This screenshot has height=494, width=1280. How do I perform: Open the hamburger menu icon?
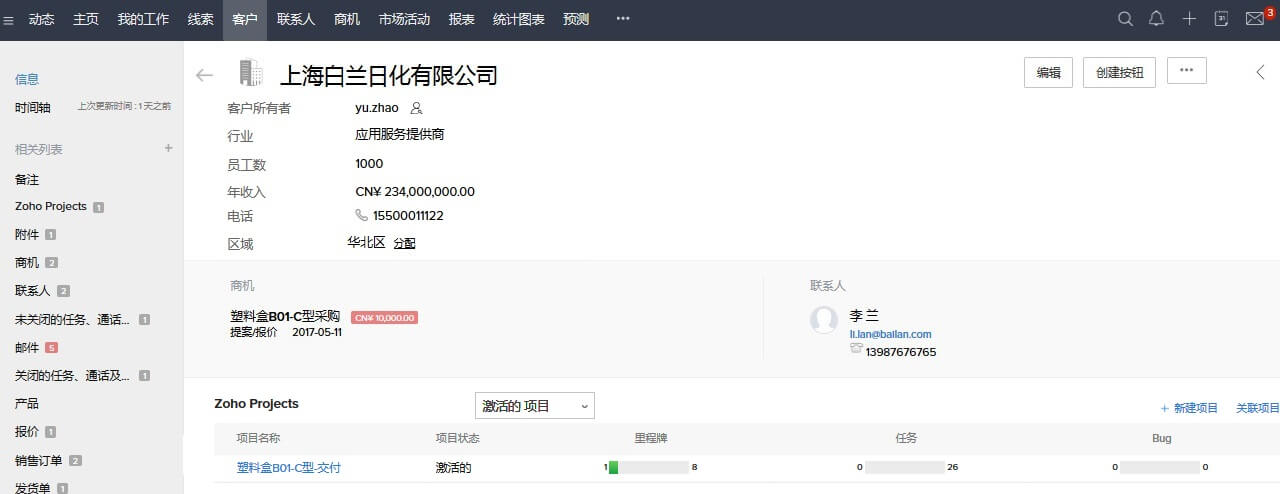click(9, 19)
